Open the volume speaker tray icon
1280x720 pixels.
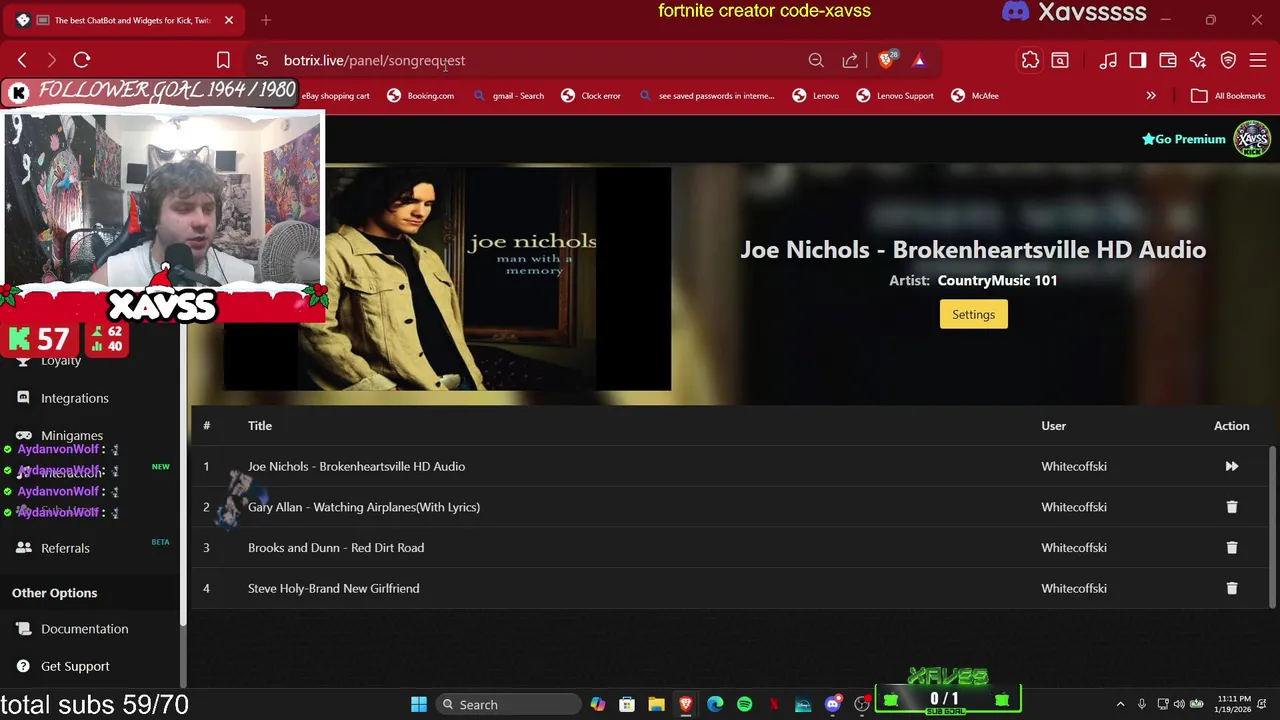click(x=1179, y=704)
